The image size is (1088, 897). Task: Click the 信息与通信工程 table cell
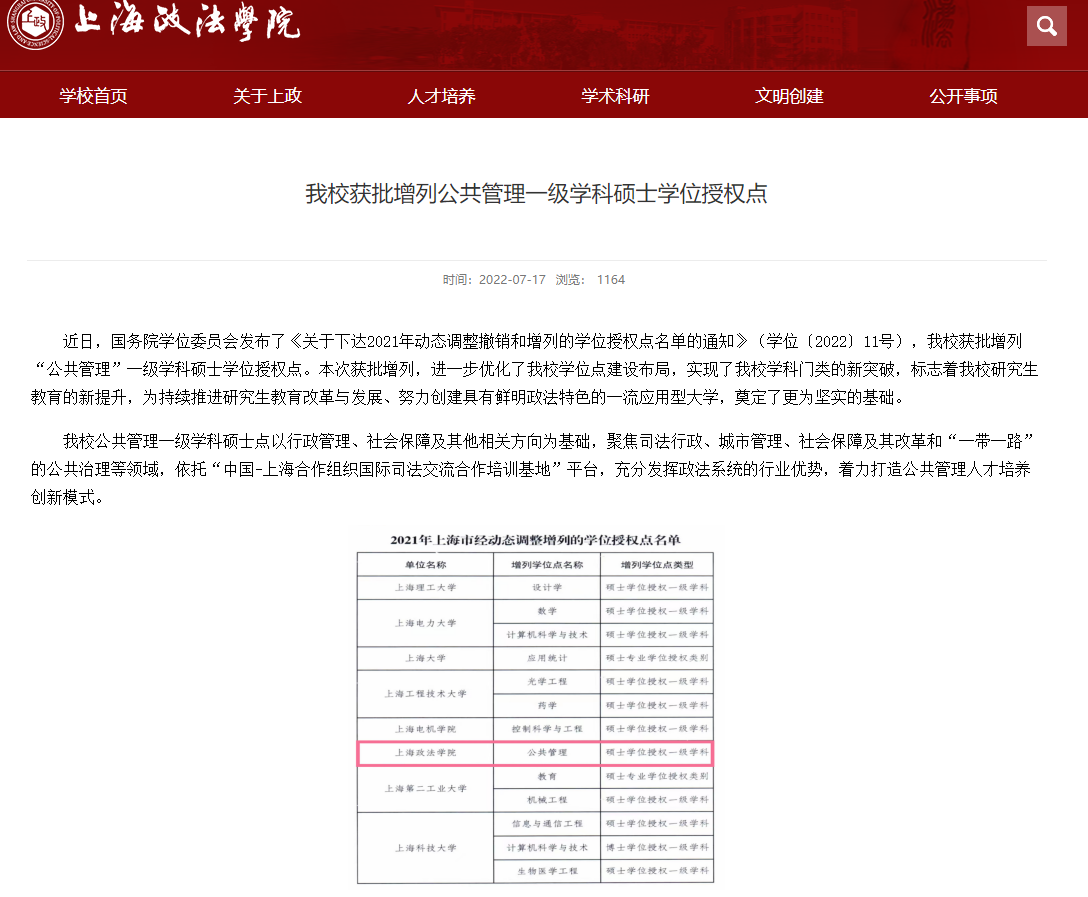547,823
